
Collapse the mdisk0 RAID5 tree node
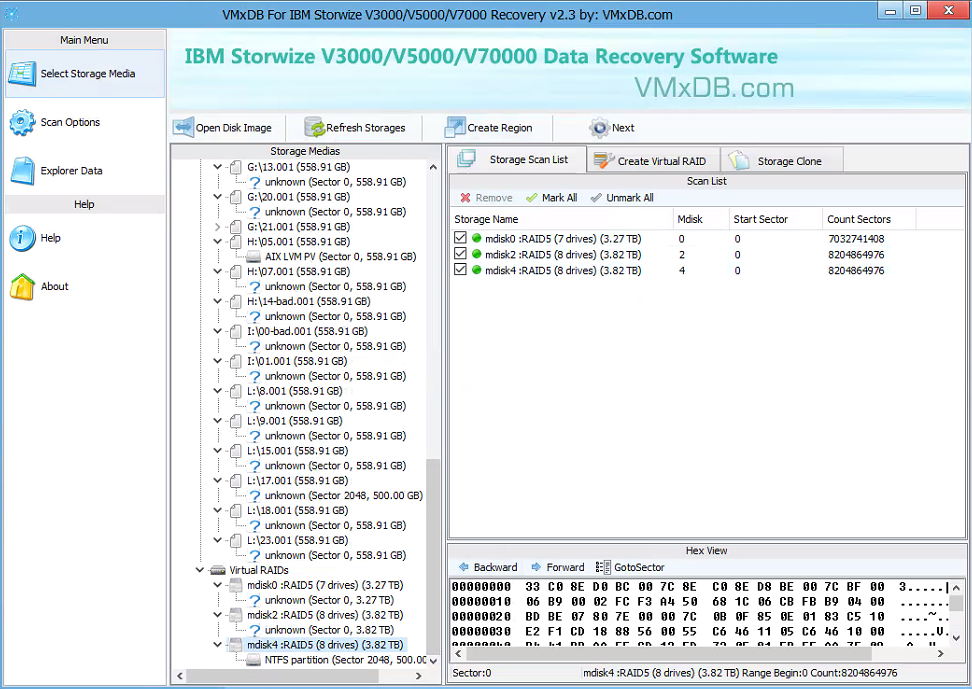click(218, 585)
